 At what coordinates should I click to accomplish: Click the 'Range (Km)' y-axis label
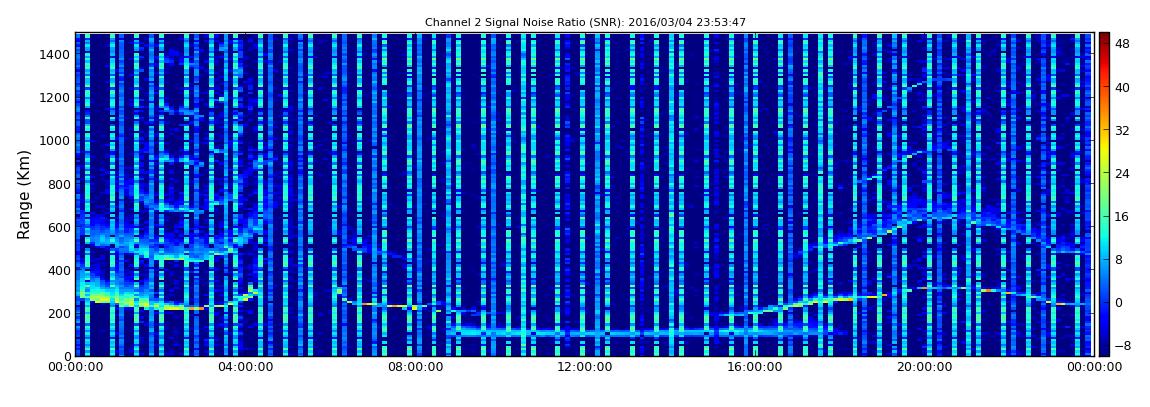[24, 194]
